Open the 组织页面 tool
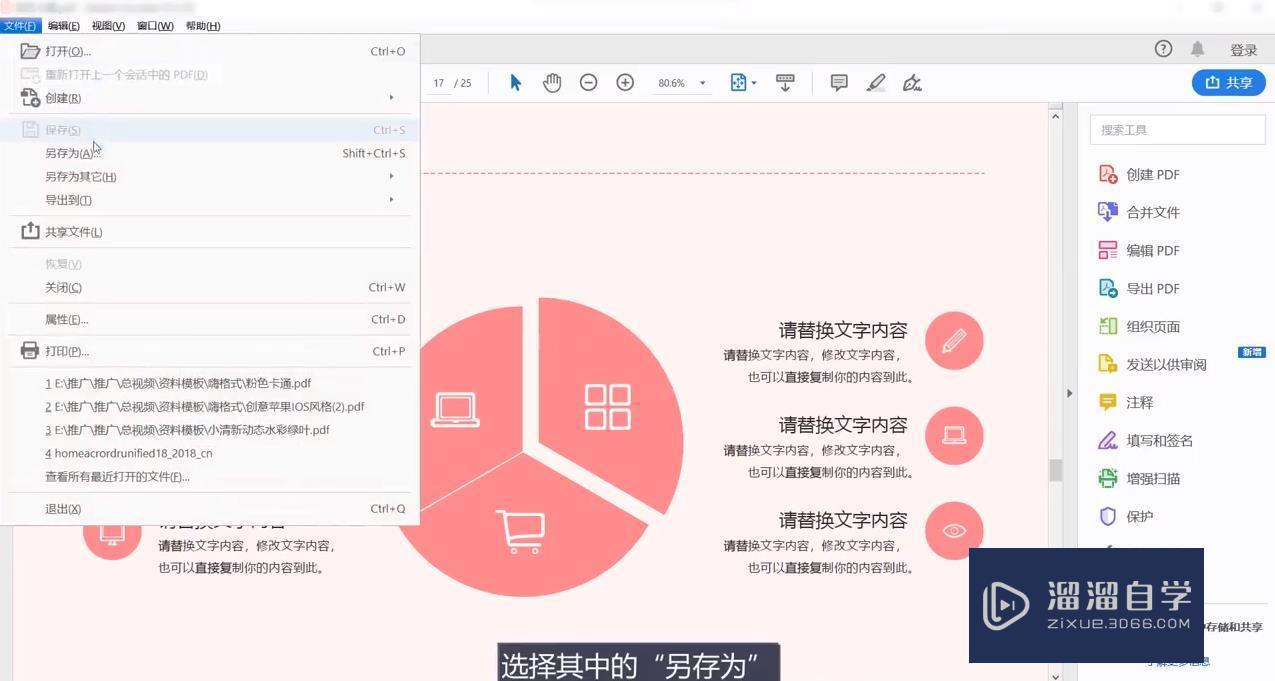Image resolution: width=1275 pixels, height=681 pixels. [x=1152, y=326]
